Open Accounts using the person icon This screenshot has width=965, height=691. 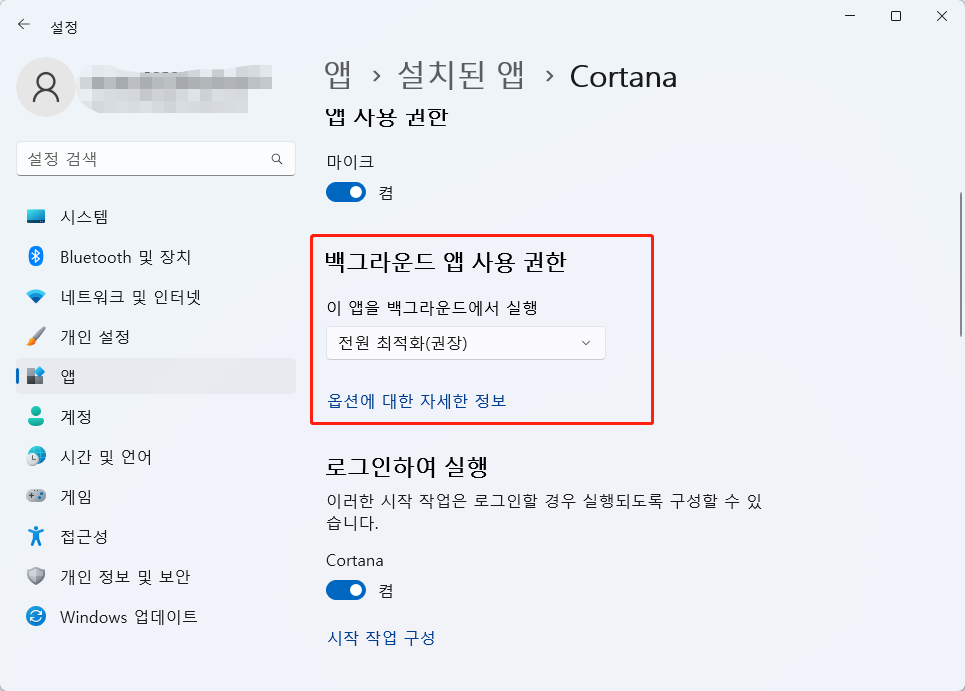pyautogui.click(x=36, y=416)
